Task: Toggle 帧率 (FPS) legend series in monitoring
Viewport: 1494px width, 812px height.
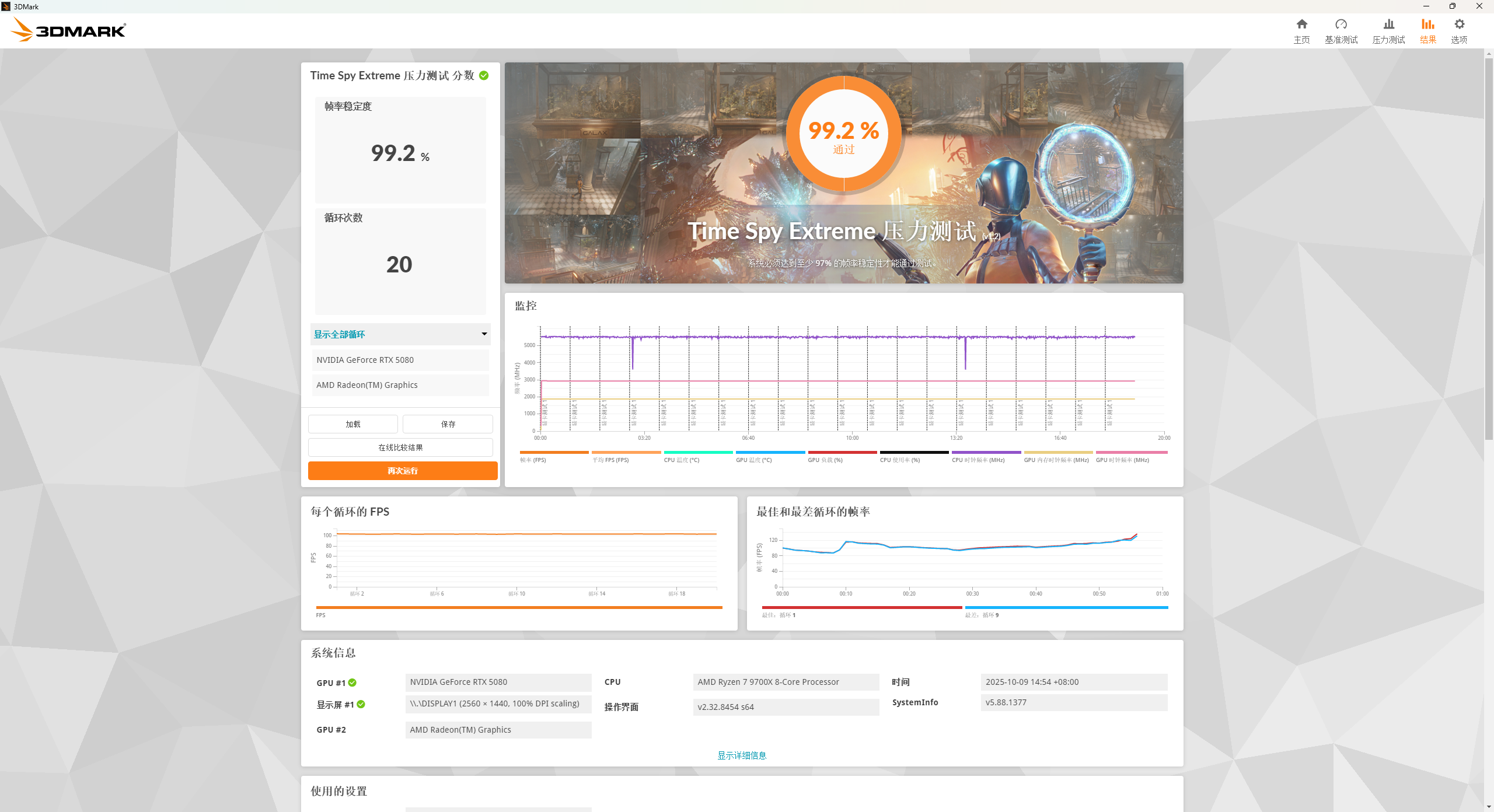Action: (x=533, y=460)
